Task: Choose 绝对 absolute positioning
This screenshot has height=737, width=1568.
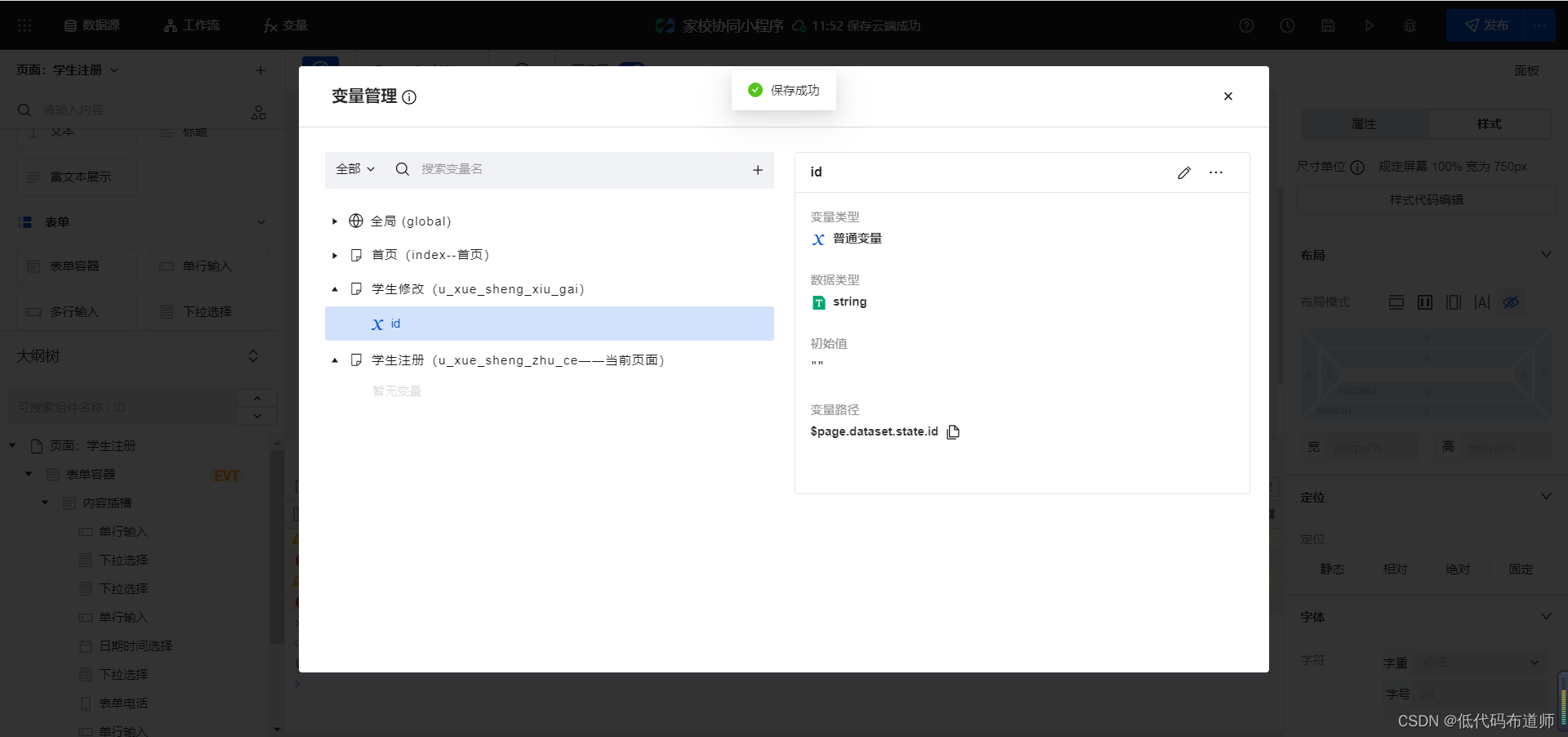Action: (x=1458, y=569)
